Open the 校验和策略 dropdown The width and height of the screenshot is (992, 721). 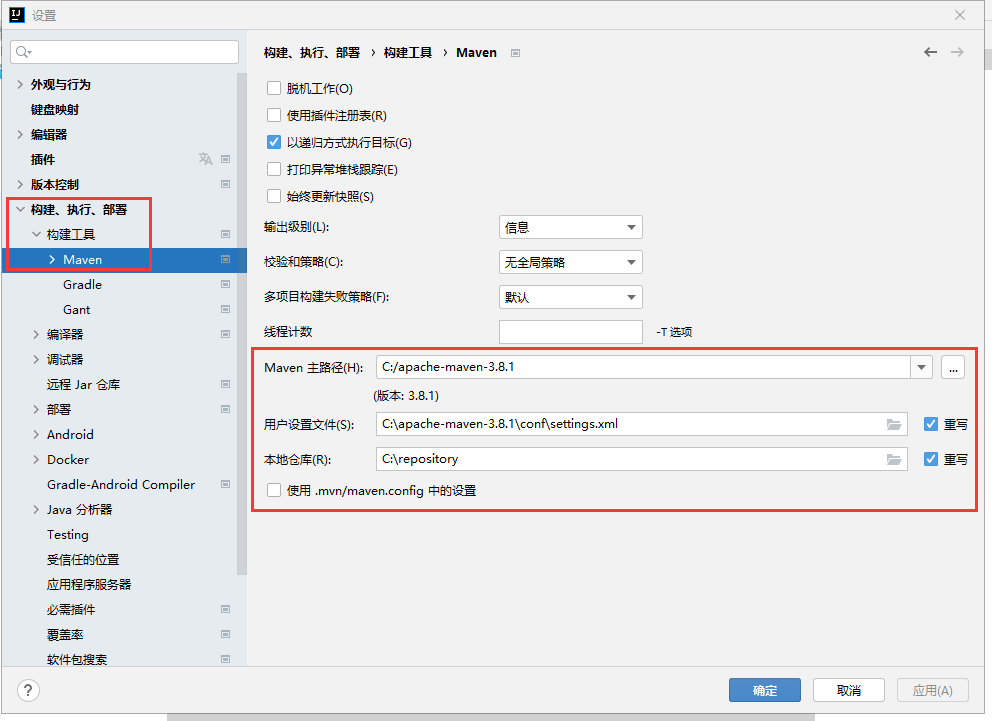click(x=570, y=262)
